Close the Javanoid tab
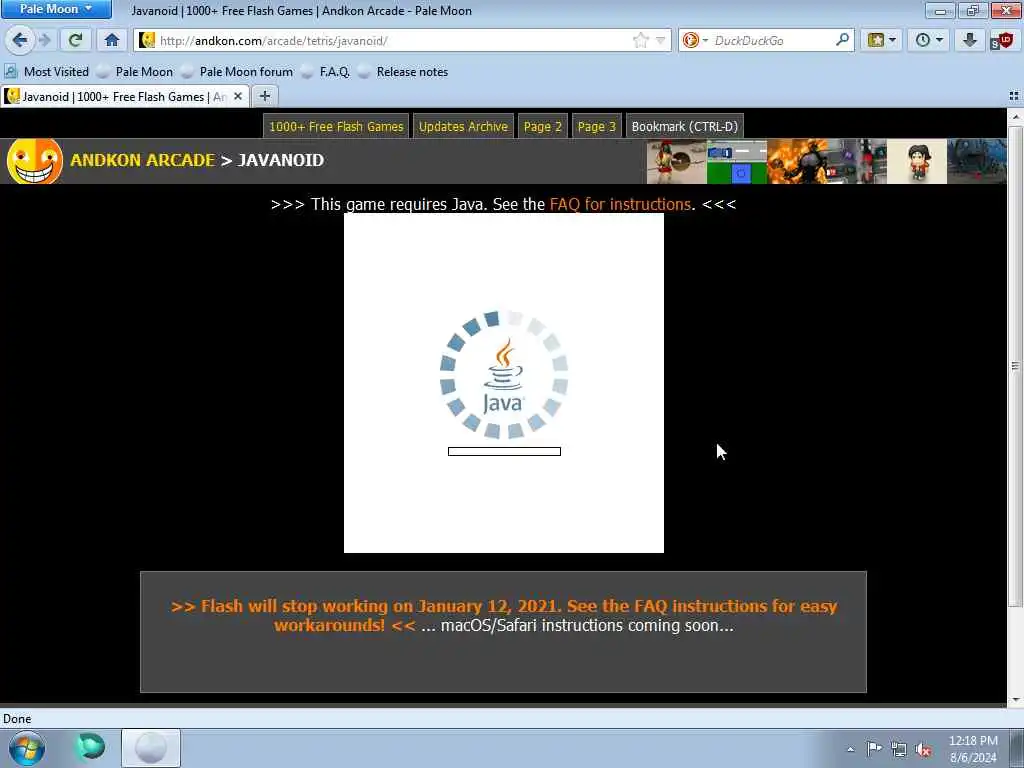The height and width of the screenshot is (768, 1024). (x=238, y=97)
